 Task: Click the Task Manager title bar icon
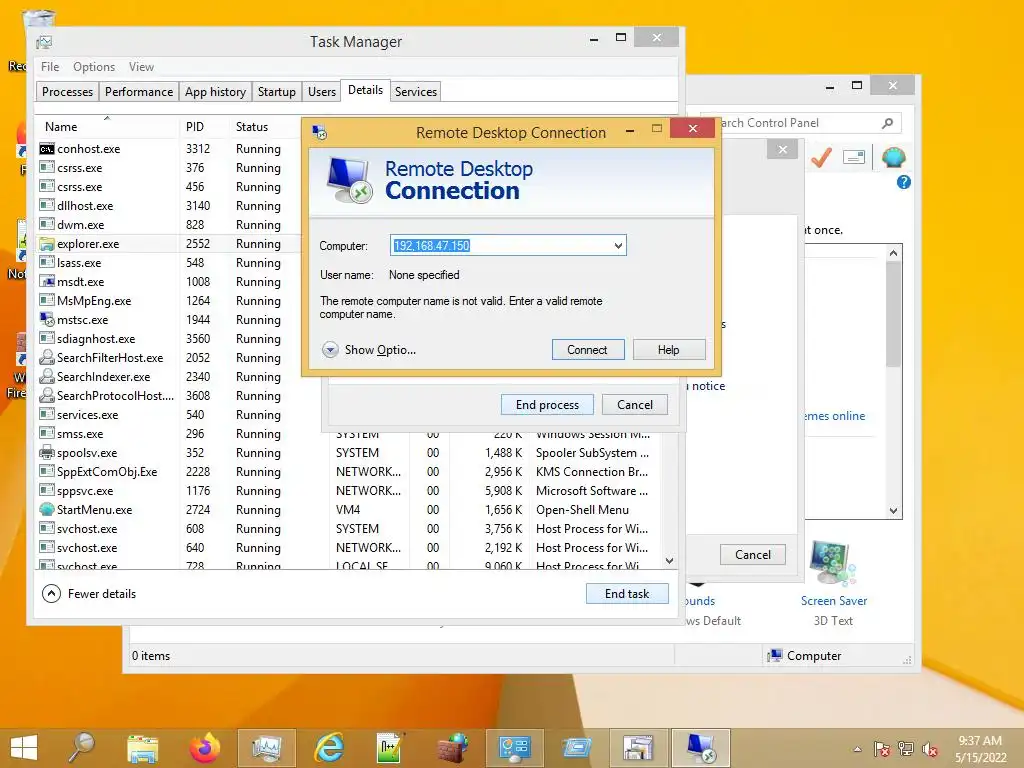point(44,42)
